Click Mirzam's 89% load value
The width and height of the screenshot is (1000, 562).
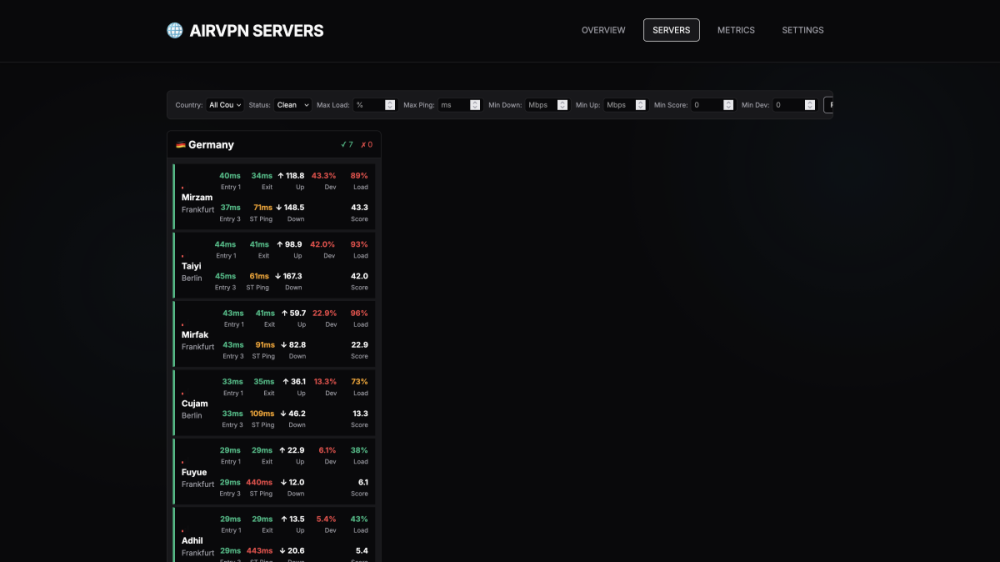[359, 176]
